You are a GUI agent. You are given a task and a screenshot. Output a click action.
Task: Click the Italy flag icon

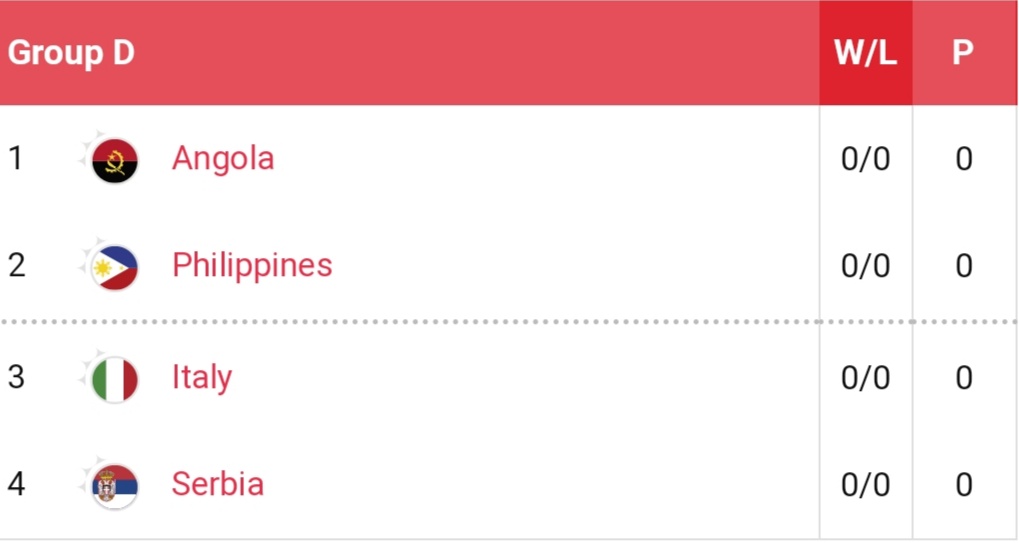pos(114,379)
